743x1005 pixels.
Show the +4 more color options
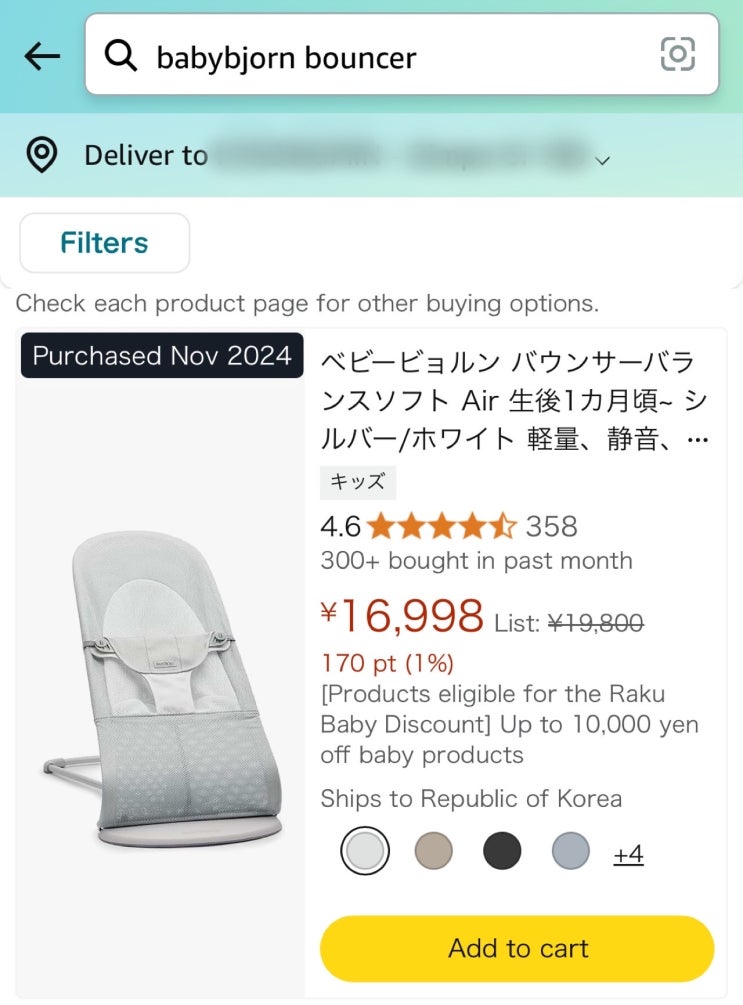[x=628, y=855]
